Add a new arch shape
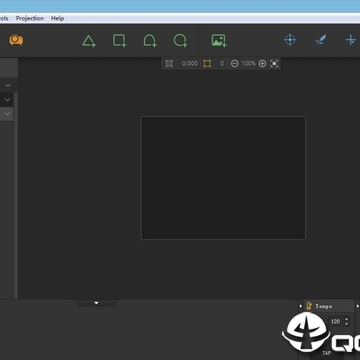Screen dimensions: 360x360 click(150, 41)
